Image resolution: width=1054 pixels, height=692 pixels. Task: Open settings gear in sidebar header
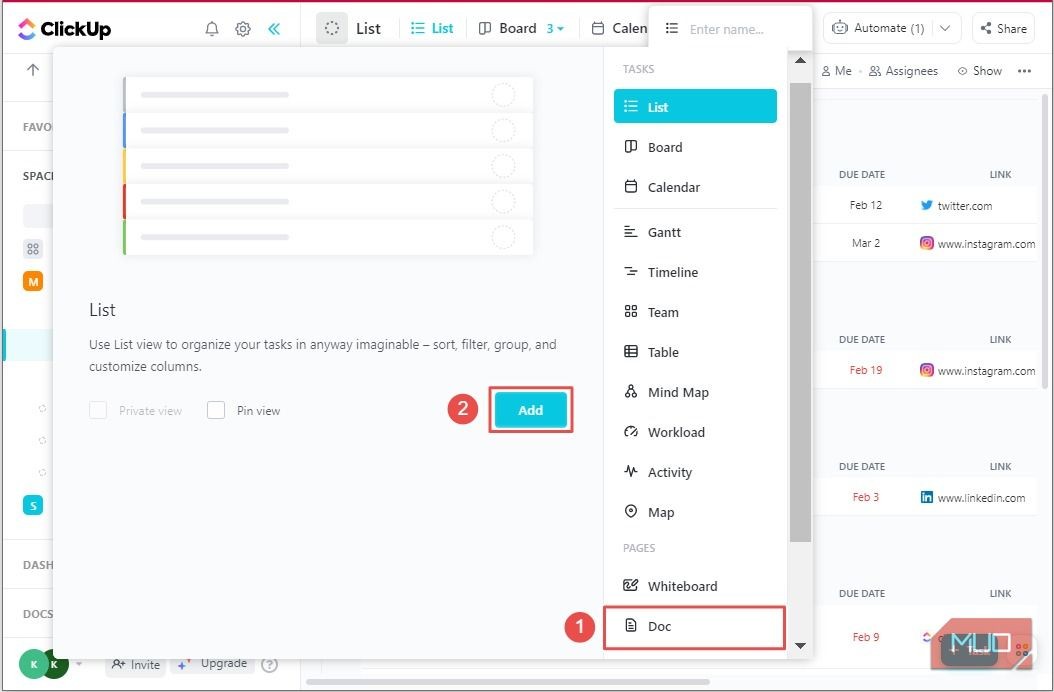pos(243,28)
